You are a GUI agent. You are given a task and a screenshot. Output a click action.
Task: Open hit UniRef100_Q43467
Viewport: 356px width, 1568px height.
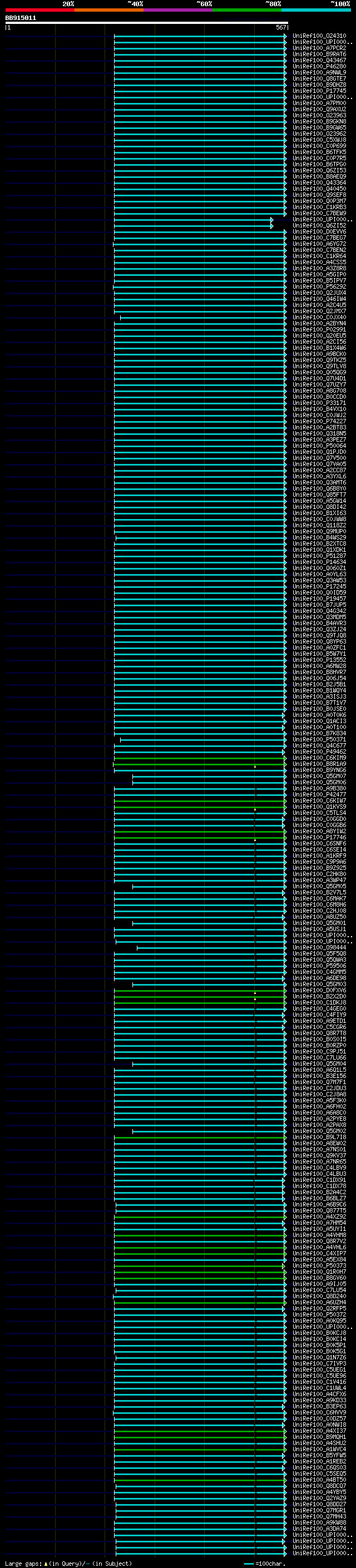(x=319, y=60)
